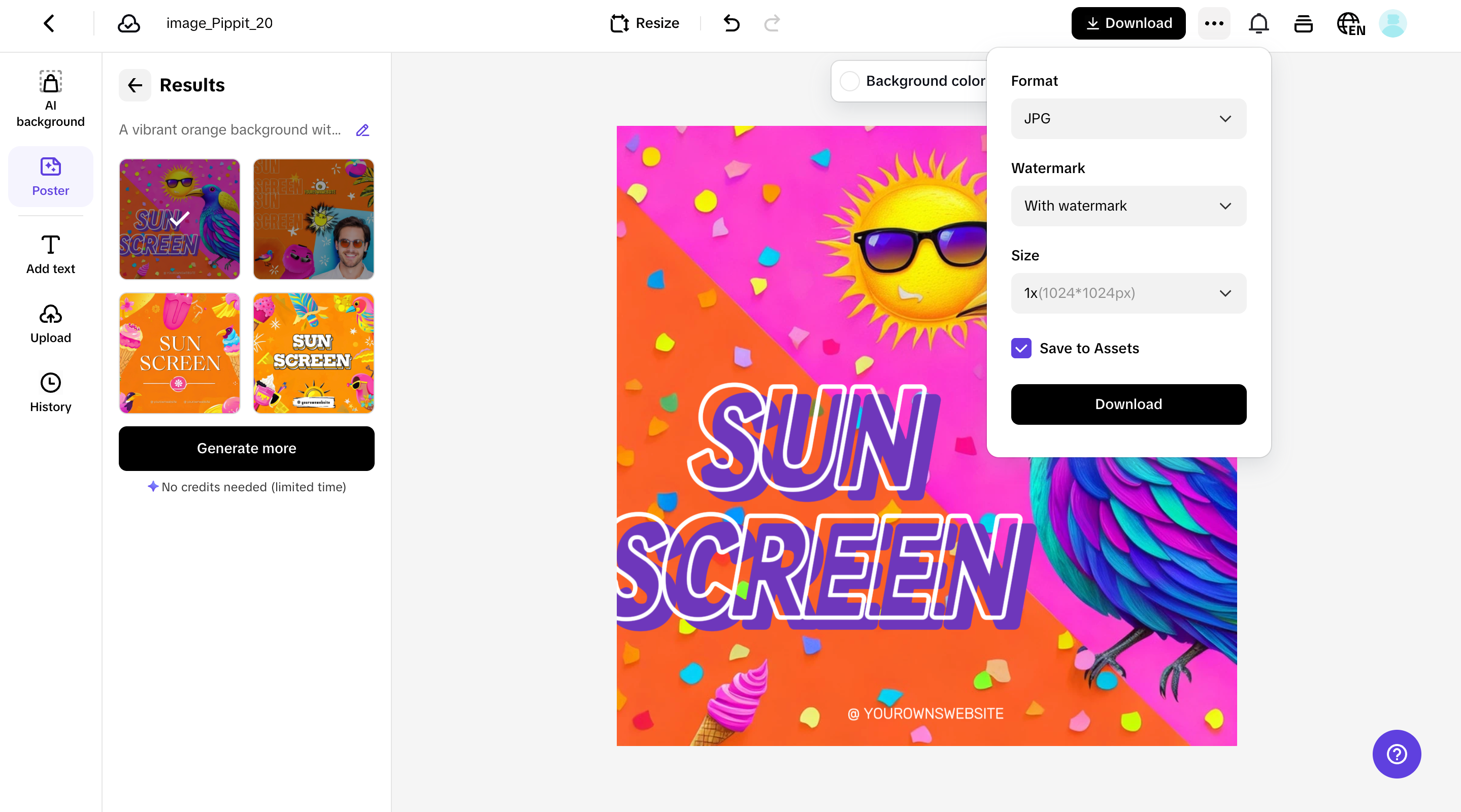The width and height of the screenshot is (1461, 812).
Task: Open the help question mark button
Action: [x=1397, y=754]
